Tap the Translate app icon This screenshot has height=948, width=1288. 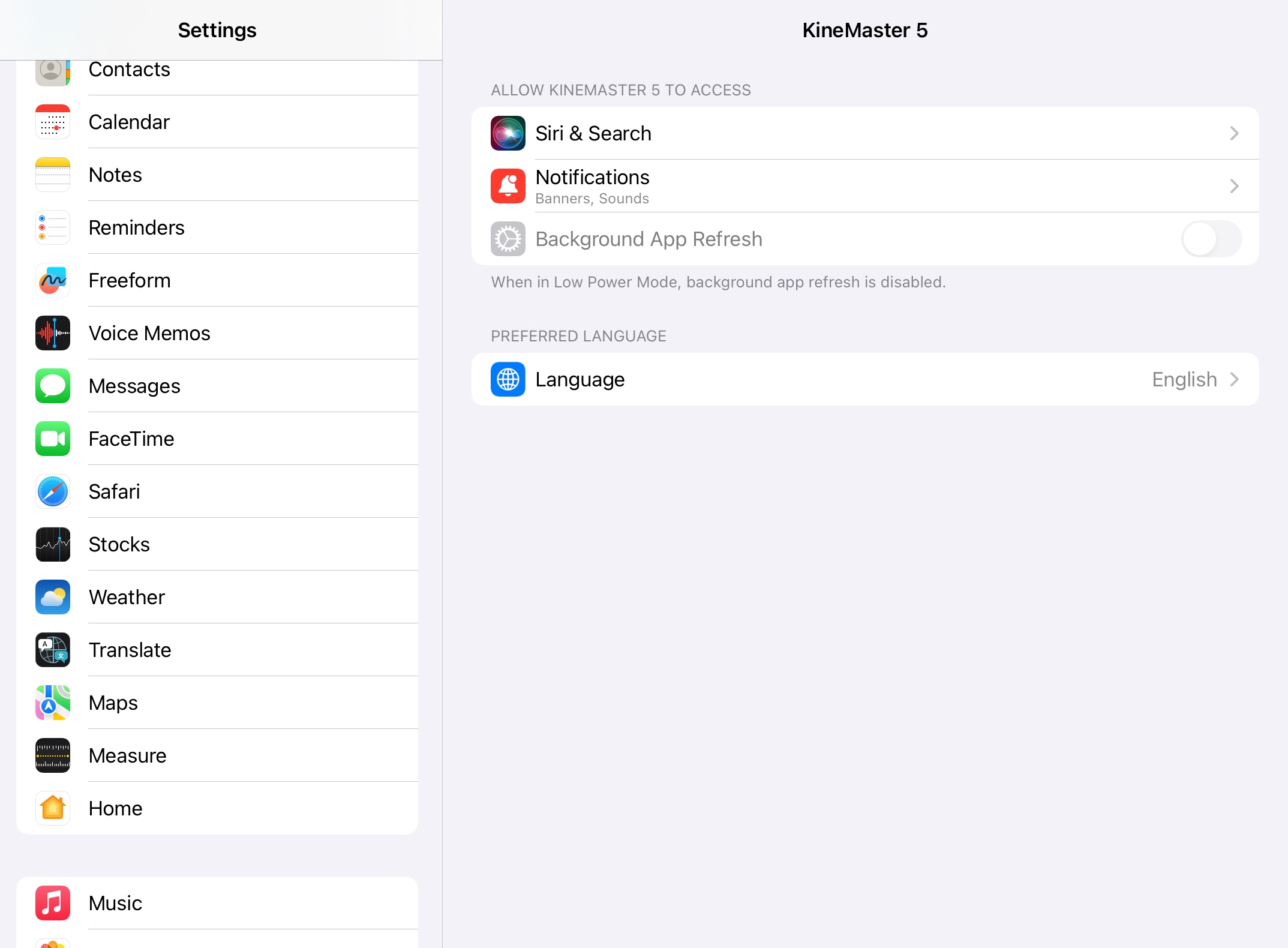53,650
